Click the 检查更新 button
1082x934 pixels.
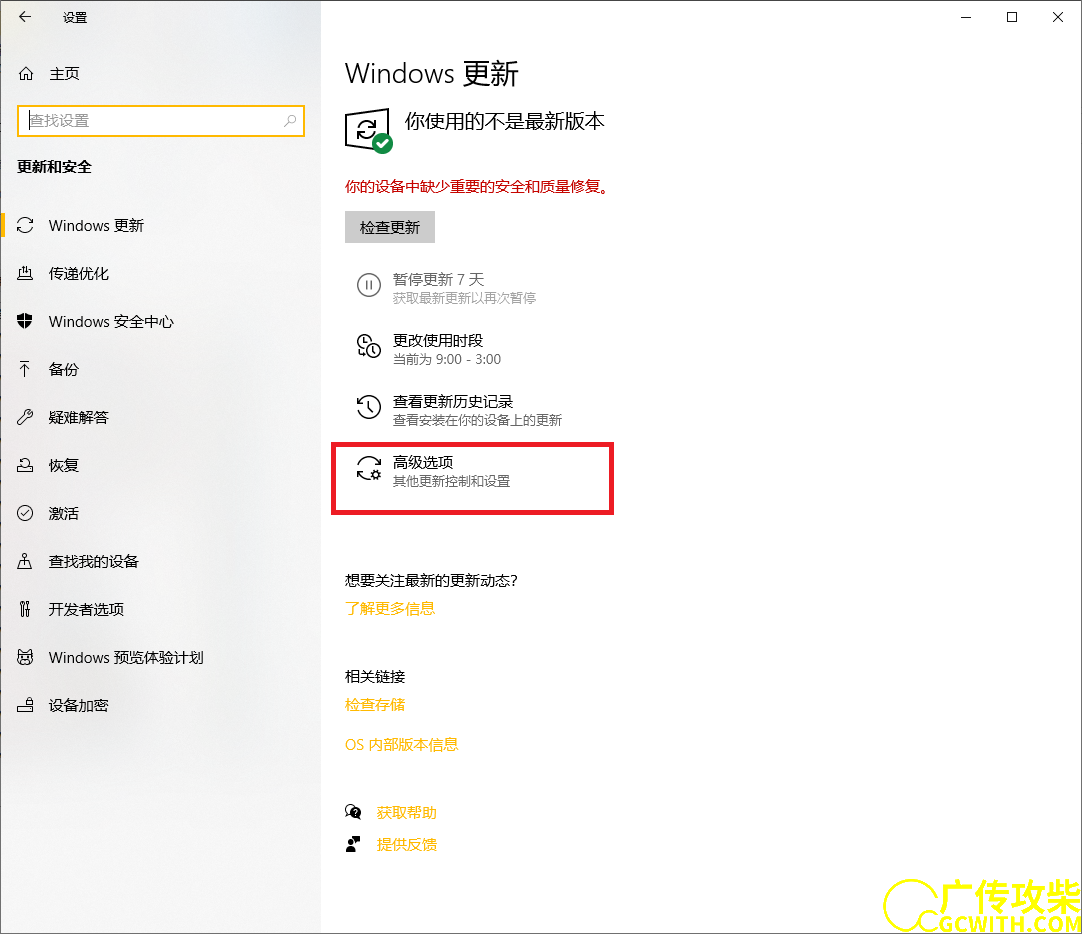pyautogui.click(x=390, y=227)
